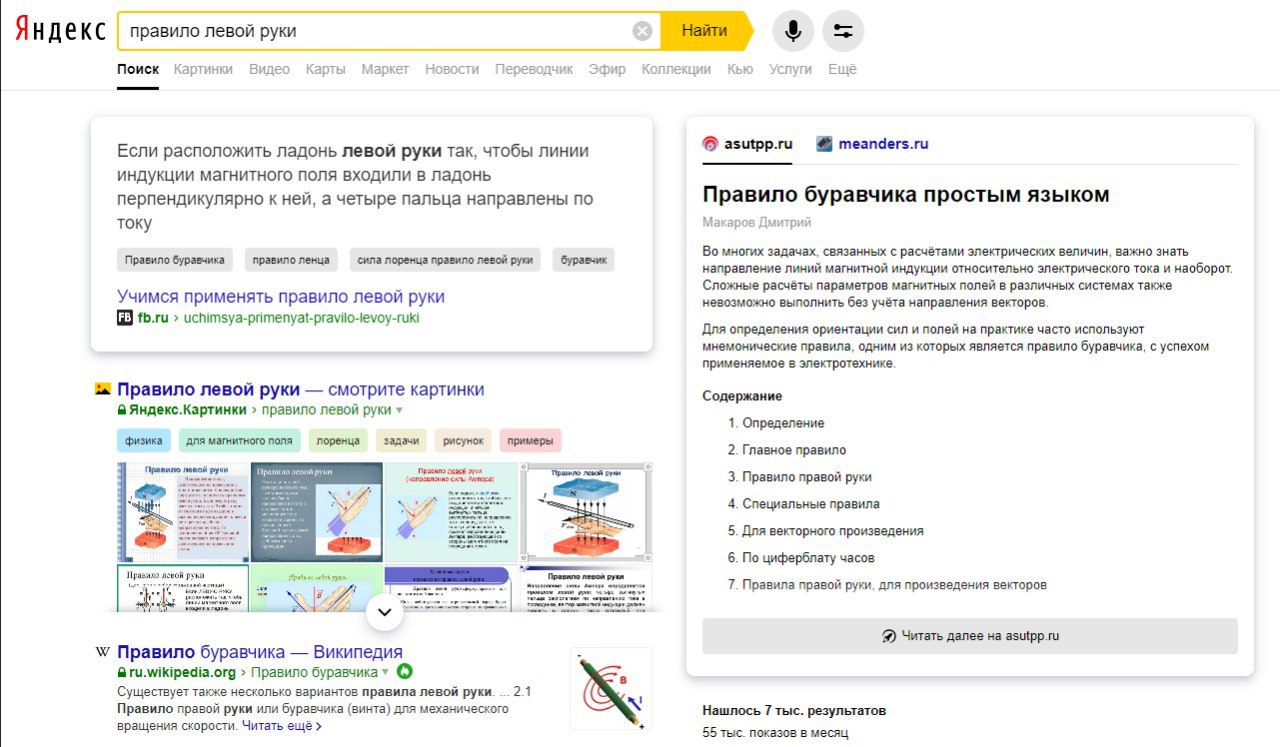Select the Поиск tab
1280x747 pixels.
coord(138,69)
